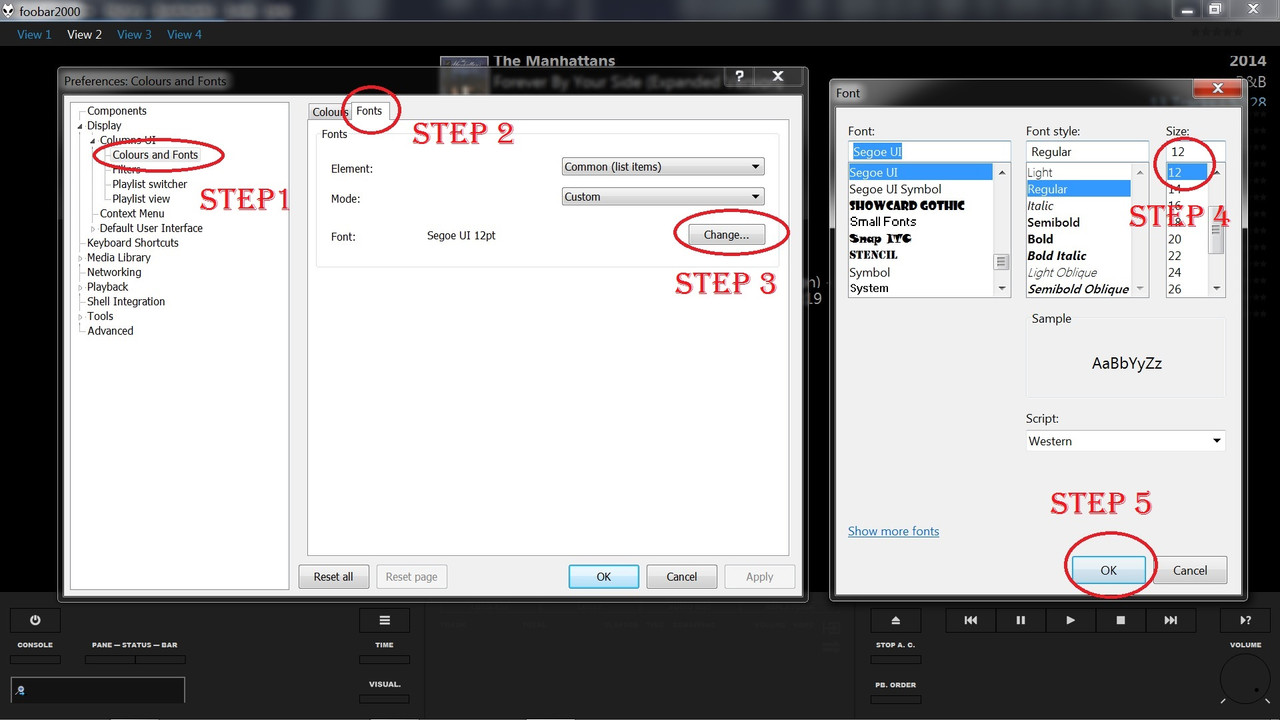This screenshot has height=720, width=1280.
Task: Click the power icon button above CONSOLE
Action: click(35, 620)
